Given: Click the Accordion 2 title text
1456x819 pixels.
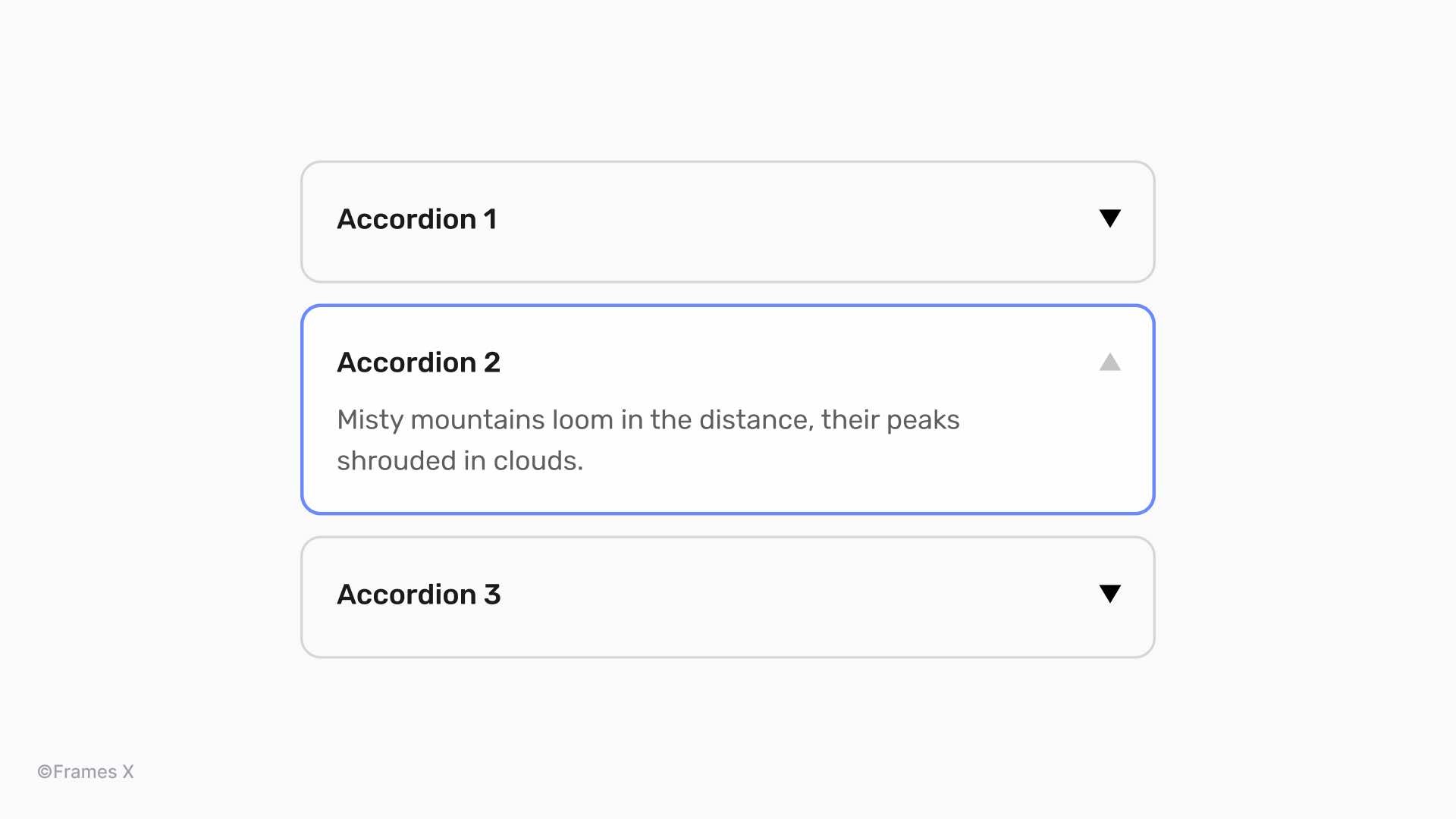Looking at the screenshot, I should tap(419, 362).
